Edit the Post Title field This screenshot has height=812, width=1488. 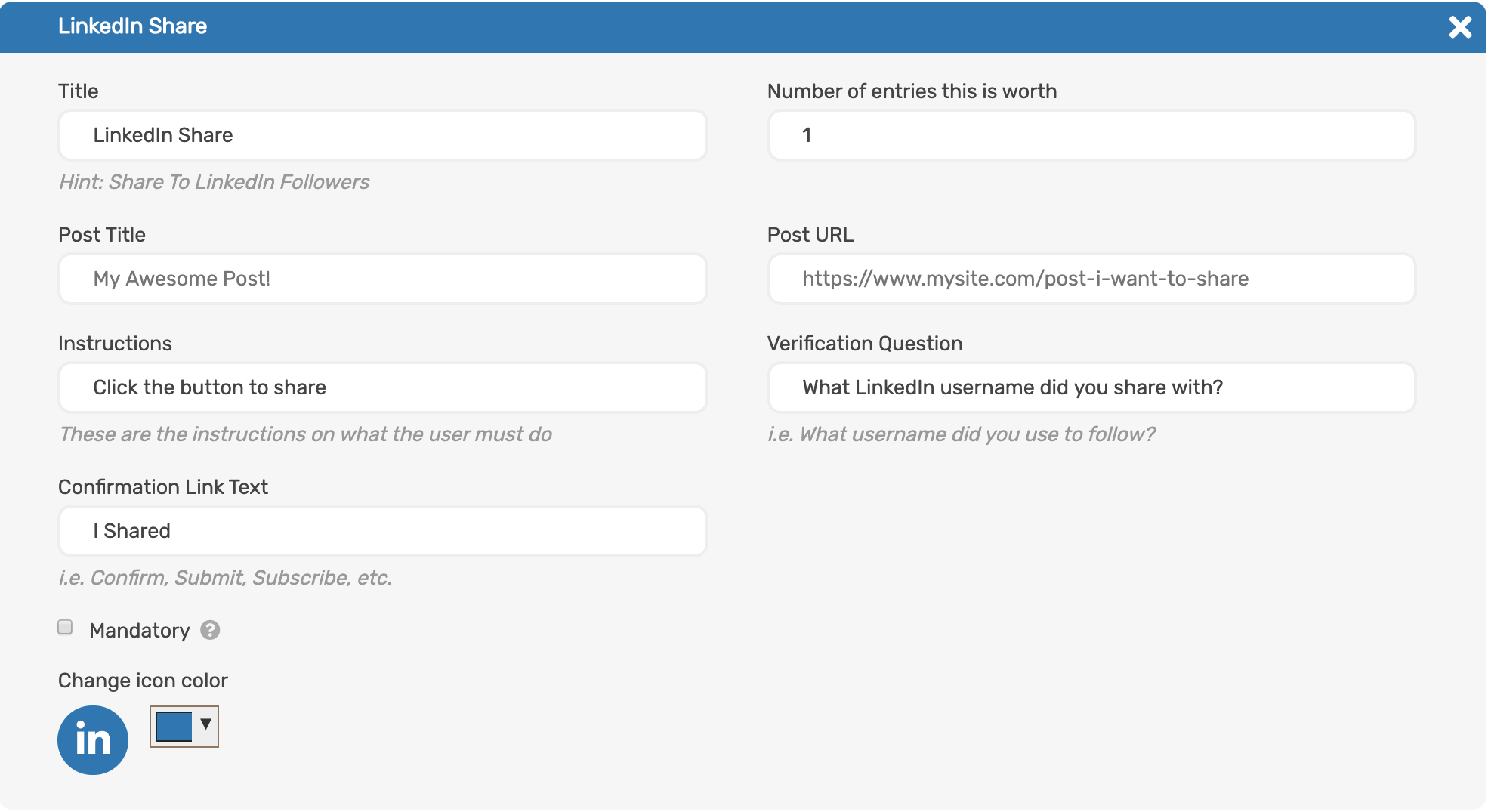tap(381, 278)
